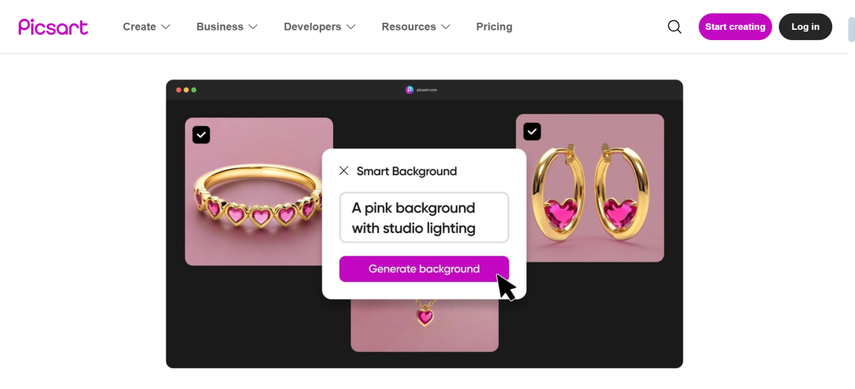Click the Start creating button

pyautogui.click(x=735, y=27)
